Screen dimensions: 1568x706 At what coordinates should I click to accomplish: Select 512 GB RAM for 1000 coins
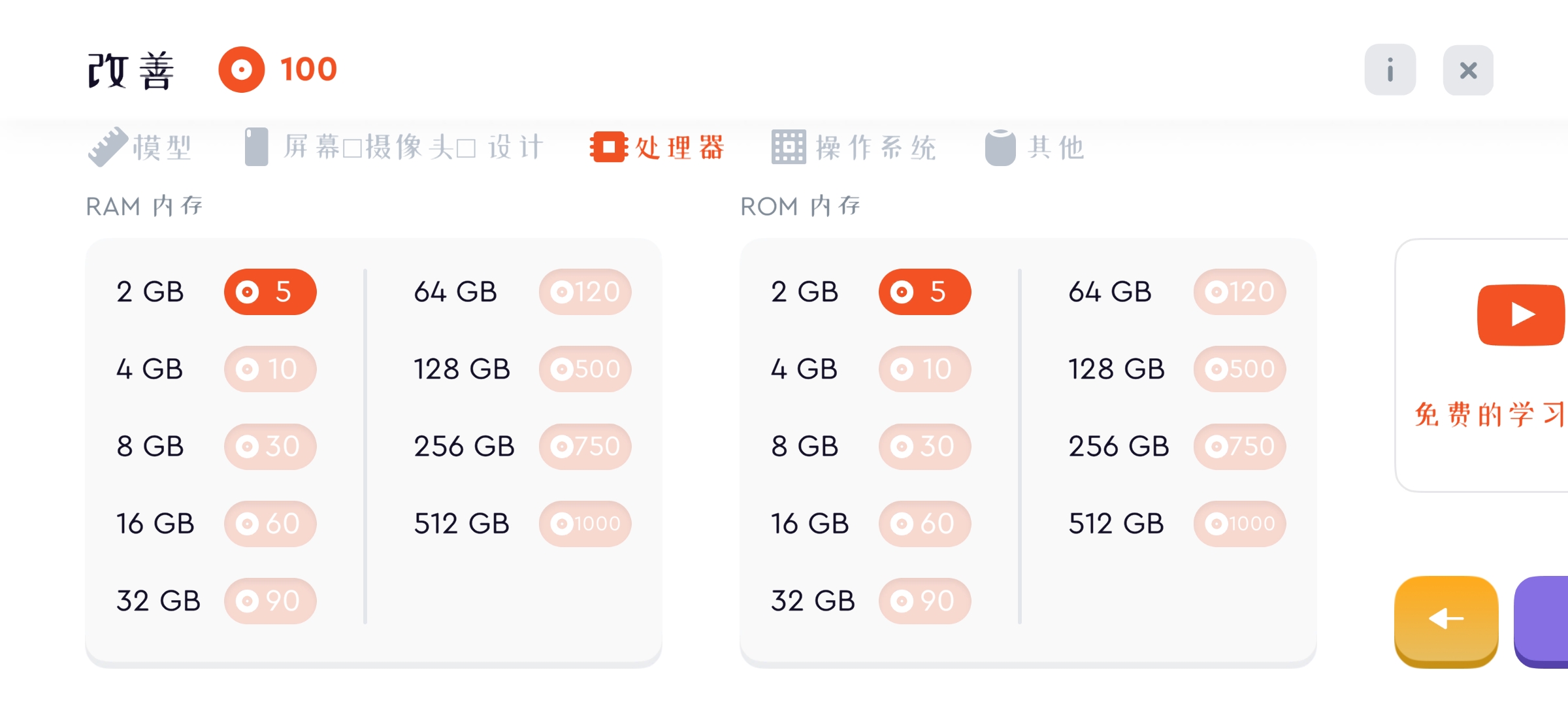(585, 524)
